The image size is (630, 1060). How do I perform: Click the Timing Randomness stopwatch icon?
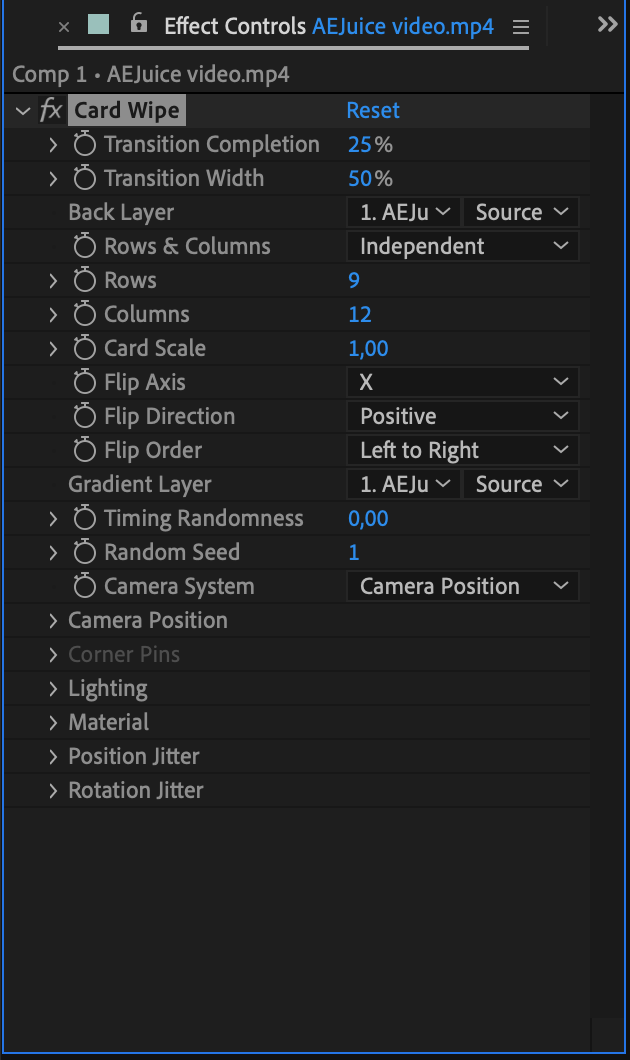(x=85, y=519)
